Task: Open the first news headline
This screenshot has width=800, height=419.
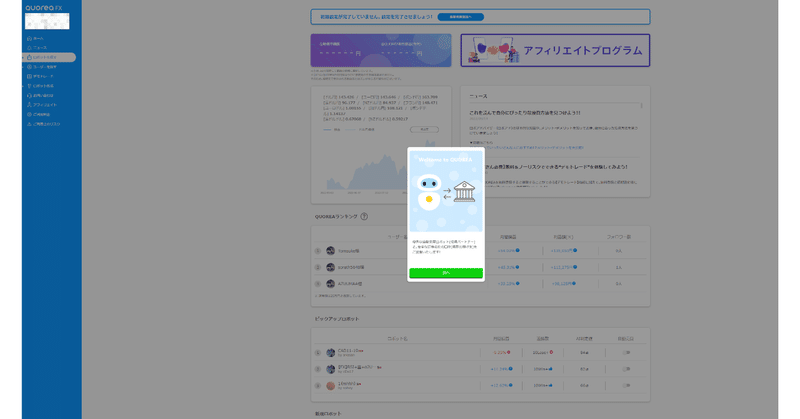Action: [x=524, y=113]
